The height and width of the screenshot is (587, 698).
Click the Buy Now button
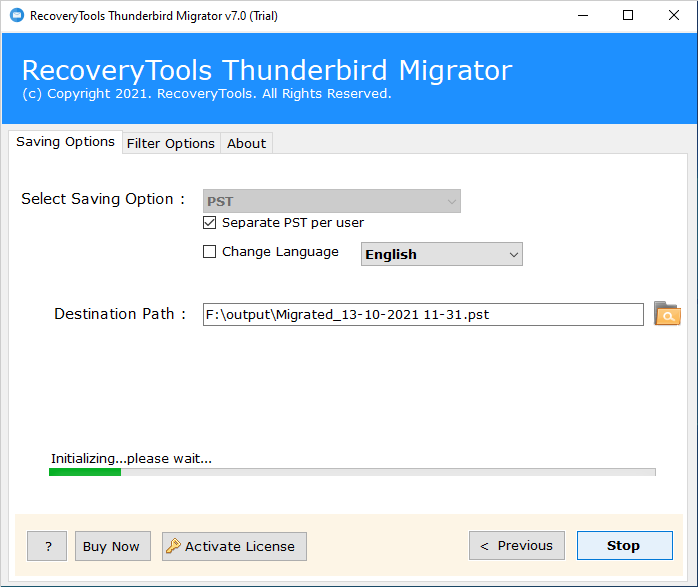(x=113, y=546)
